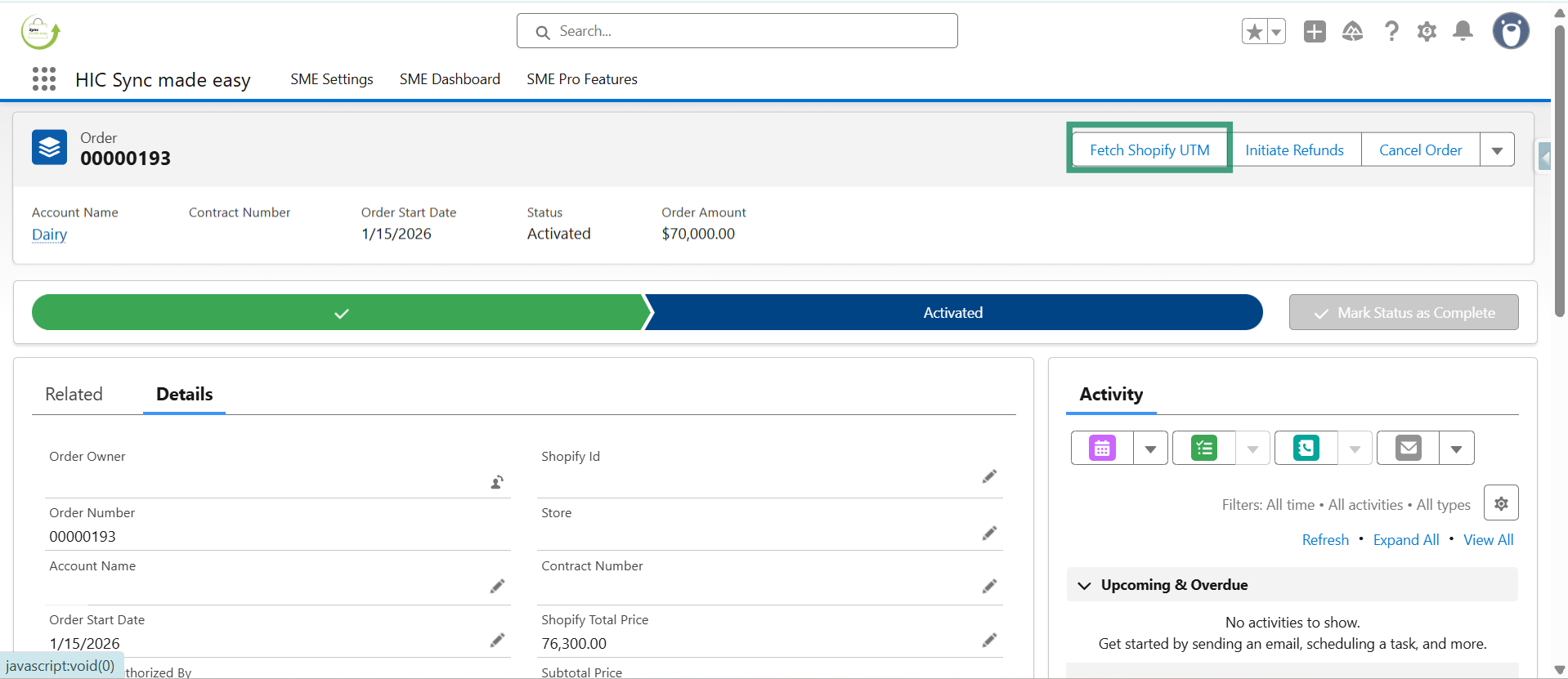Open the Salesforce Help question mark icon
1568x679 pixels.
pos(1391,32)
